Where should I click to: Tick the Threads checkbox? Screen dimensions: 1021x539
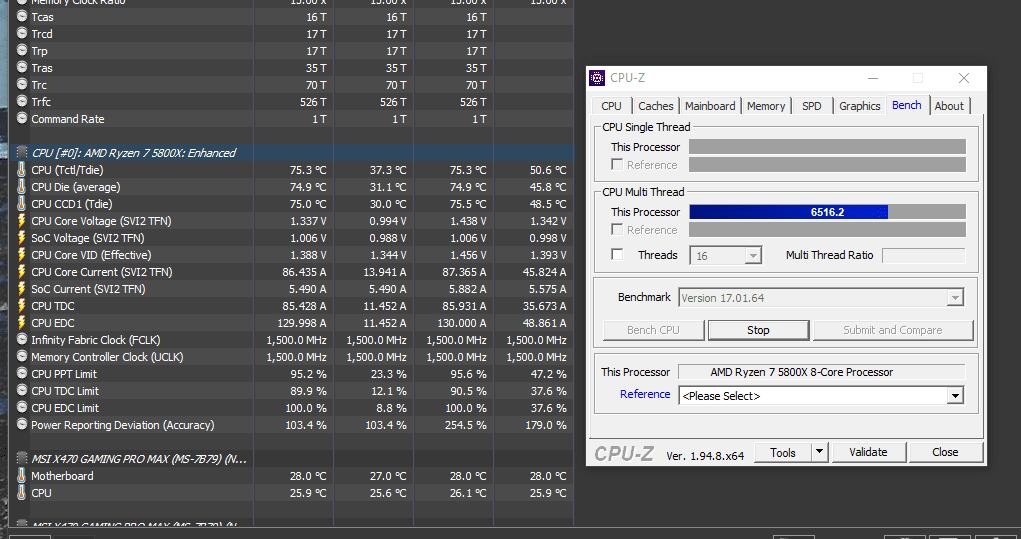[617, 255]
